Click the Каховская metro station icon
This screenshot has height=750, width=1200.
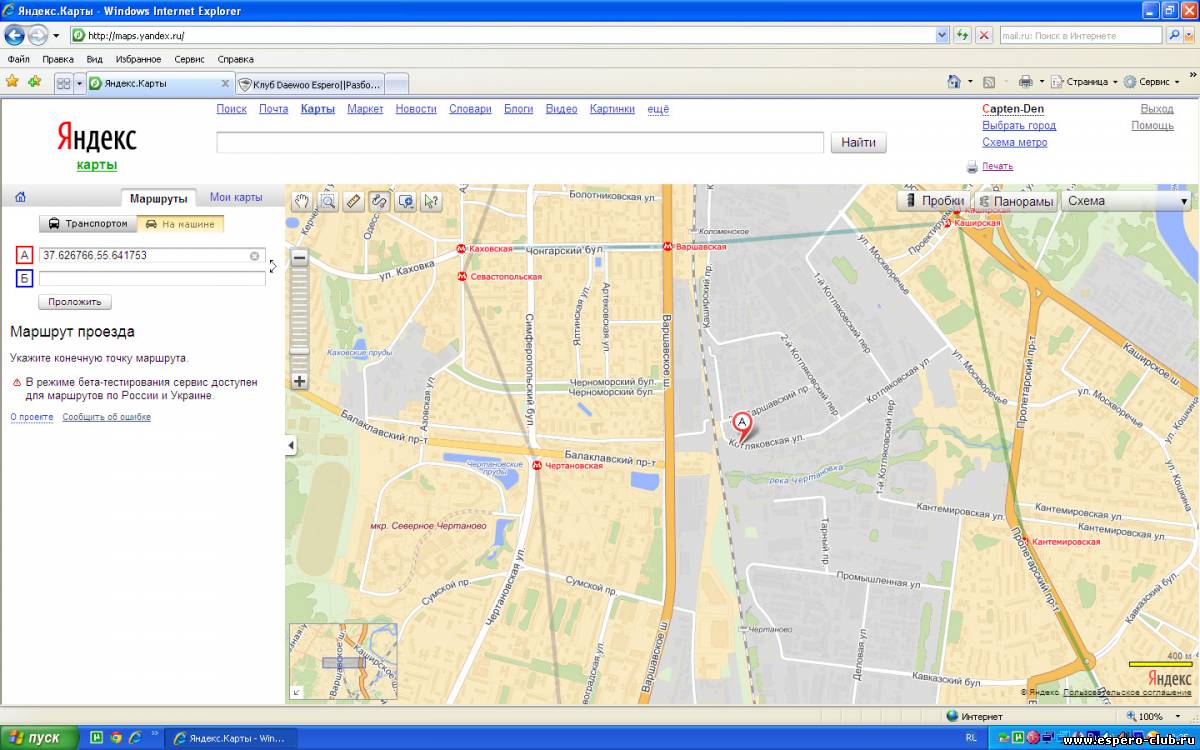point(461,248)
